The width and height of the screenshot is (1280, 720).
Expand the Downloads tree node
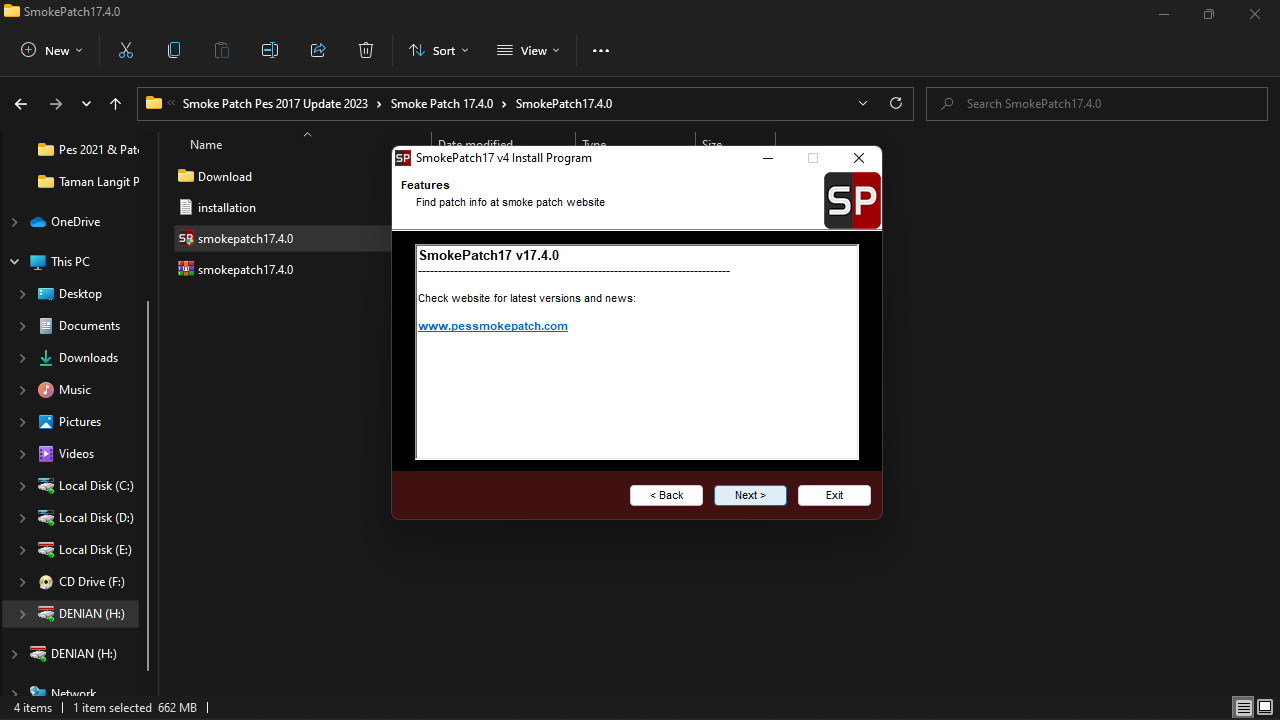[x=23, y=358]
